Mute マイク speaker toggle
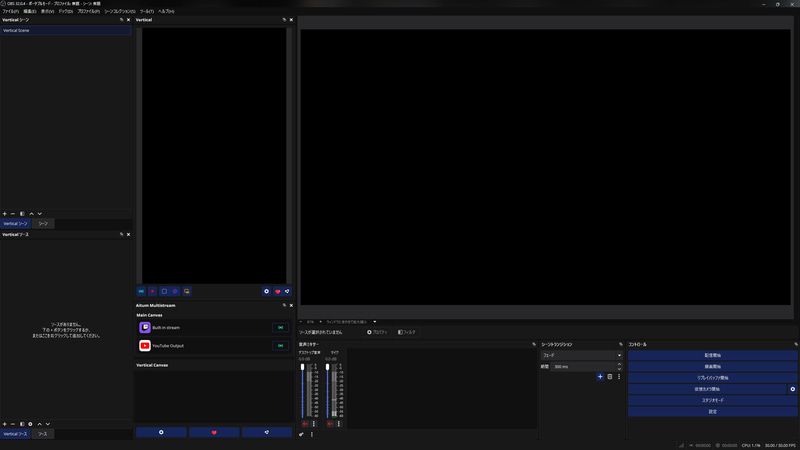The image size is (800, 450). pyautogui.click(x=330, y=424)
